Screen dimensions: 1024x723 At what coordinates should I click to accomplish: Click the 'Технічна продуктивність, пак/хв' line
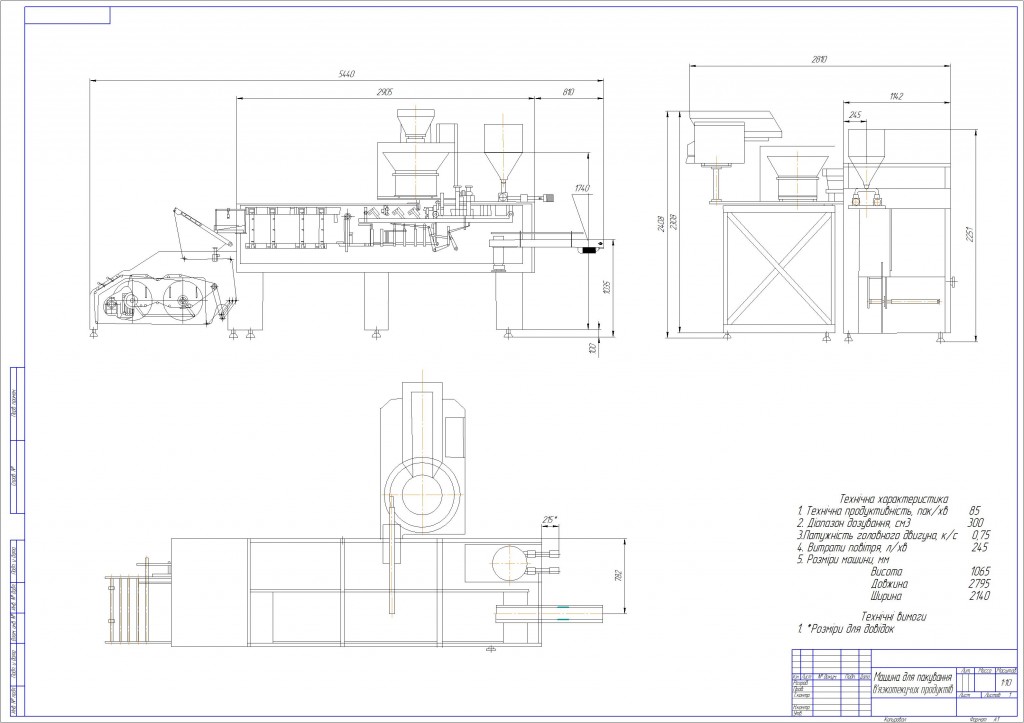[x=872, y=511]
